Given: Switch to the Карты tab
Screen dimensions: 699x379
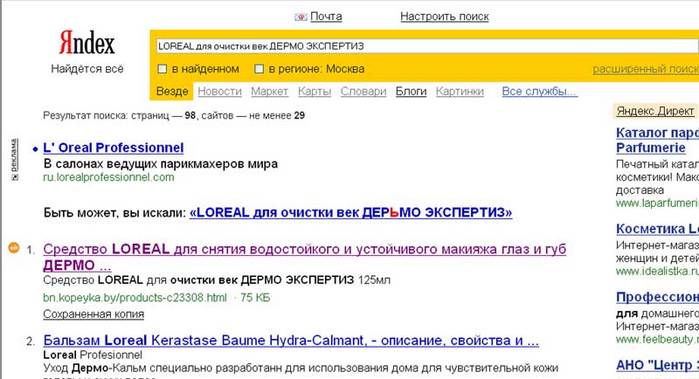Looking at the screenshot, I should click(314, 91).
